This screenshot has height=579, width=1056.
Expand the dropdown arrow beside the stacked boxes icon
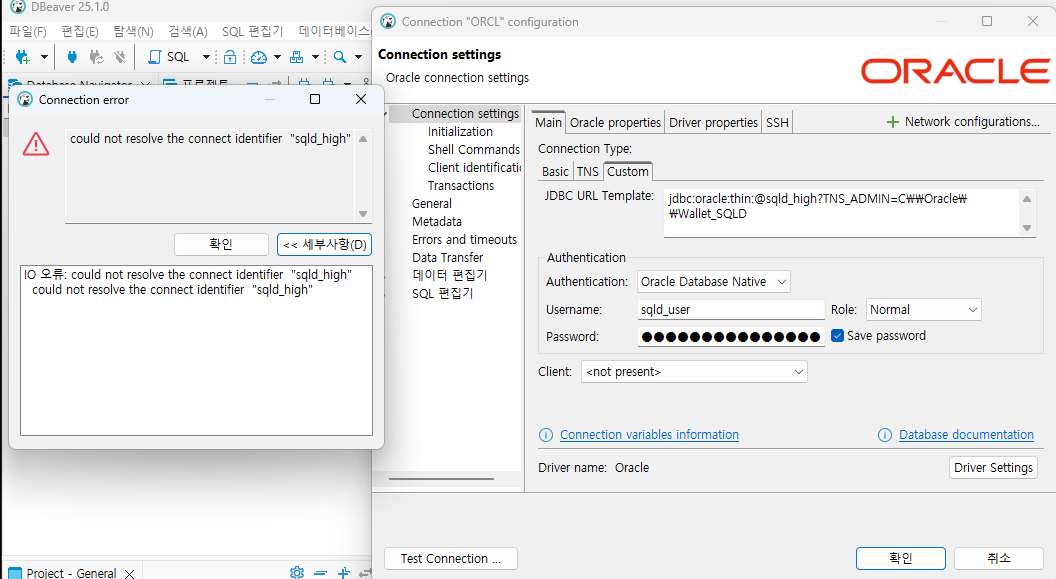(x=315, y=57)
